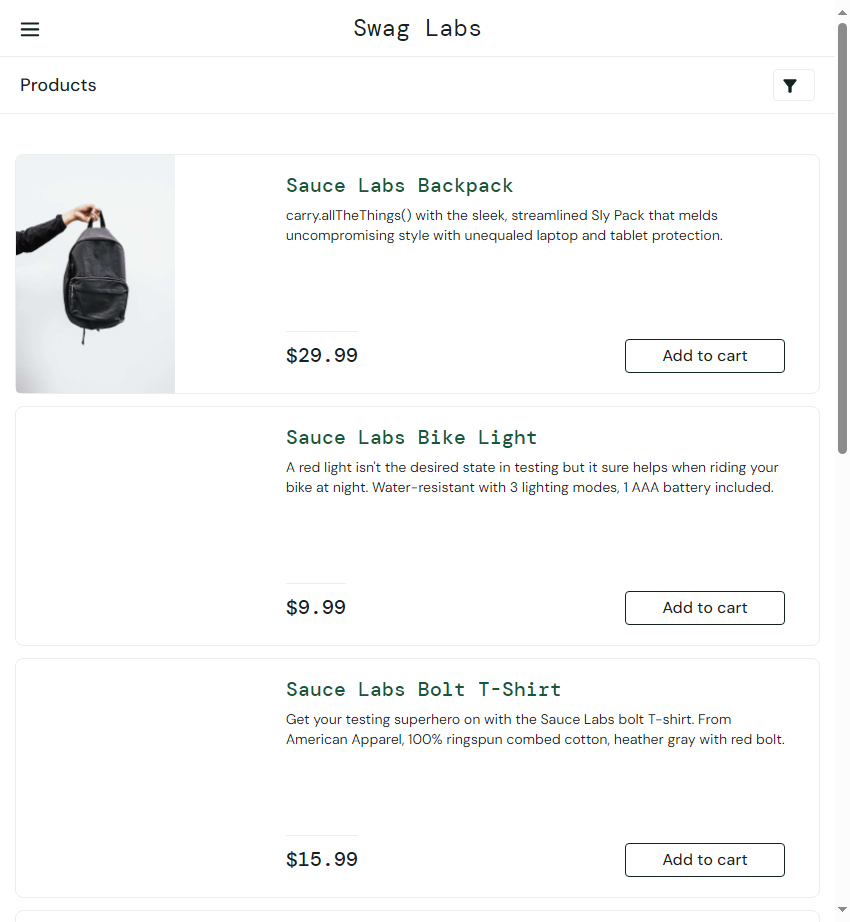Open the hamburger navigation menu
The width and height of the screenshot is (850, 922).
[30, 29]
